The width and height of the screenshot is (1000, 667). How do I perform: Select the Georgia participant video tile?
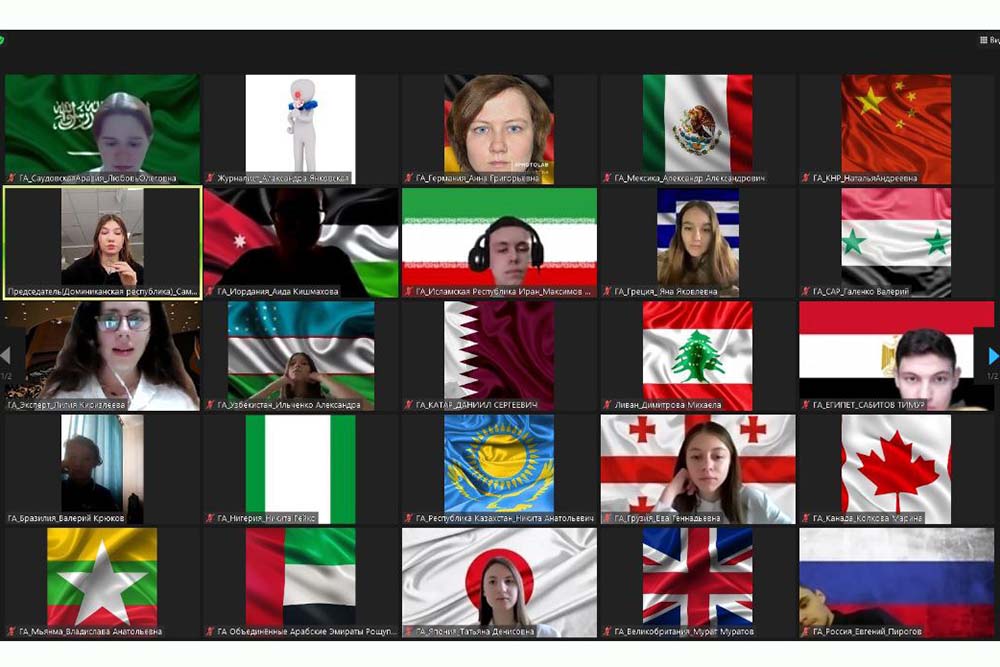(x=698, y=469)
